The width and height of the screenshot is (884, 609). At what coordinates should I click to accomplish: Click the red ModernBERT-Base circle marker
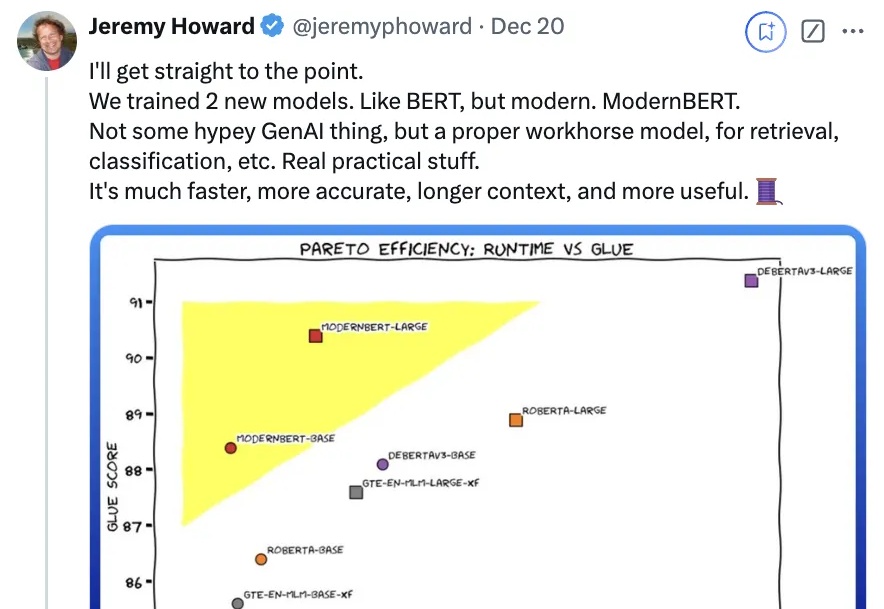(x=230, y=448)
